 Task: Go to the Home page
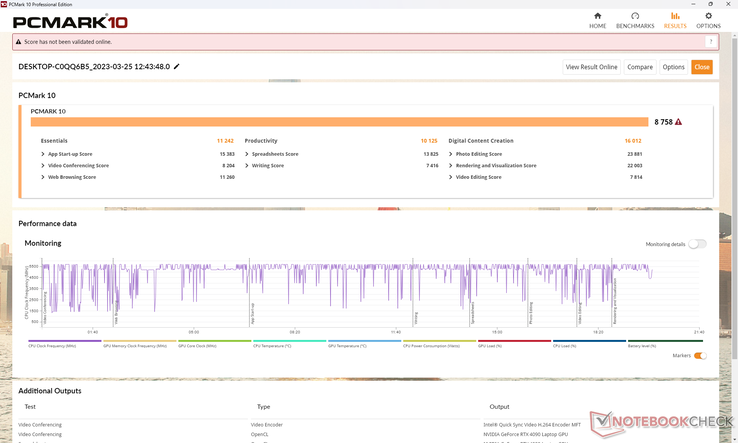pyautogui.click(x=598, y=19)
